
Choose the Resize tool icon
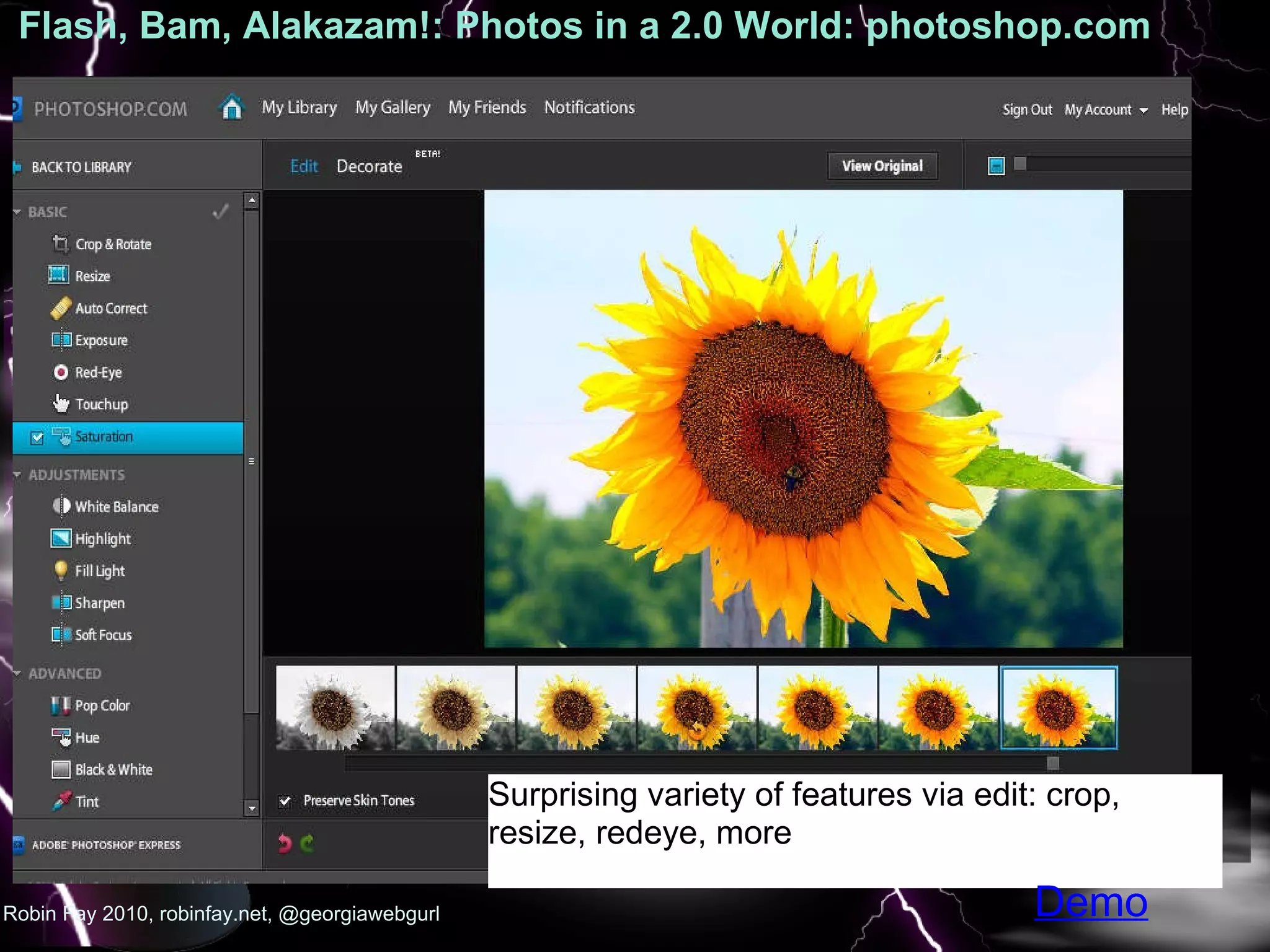pyautogui.click(x=59, y=275)
